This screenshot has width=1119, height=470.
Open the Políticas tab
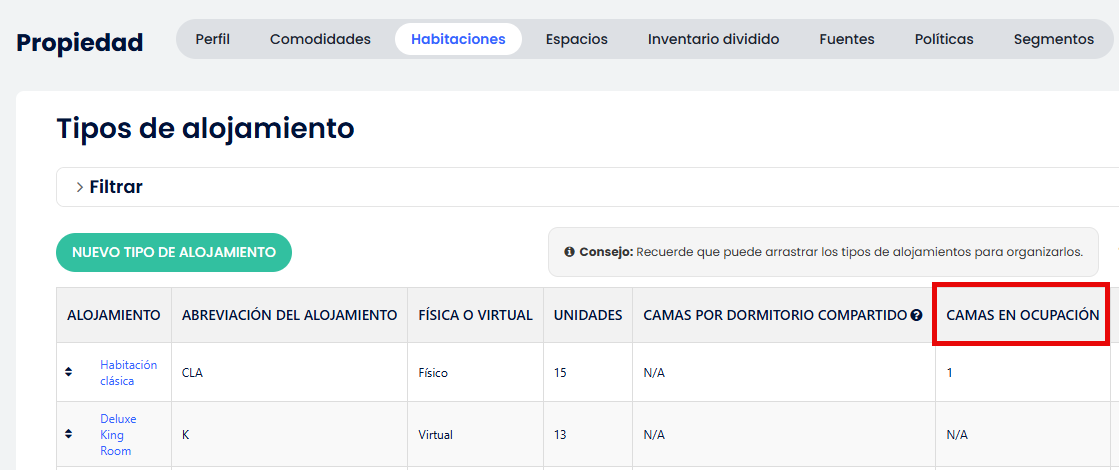pos(943,39)
